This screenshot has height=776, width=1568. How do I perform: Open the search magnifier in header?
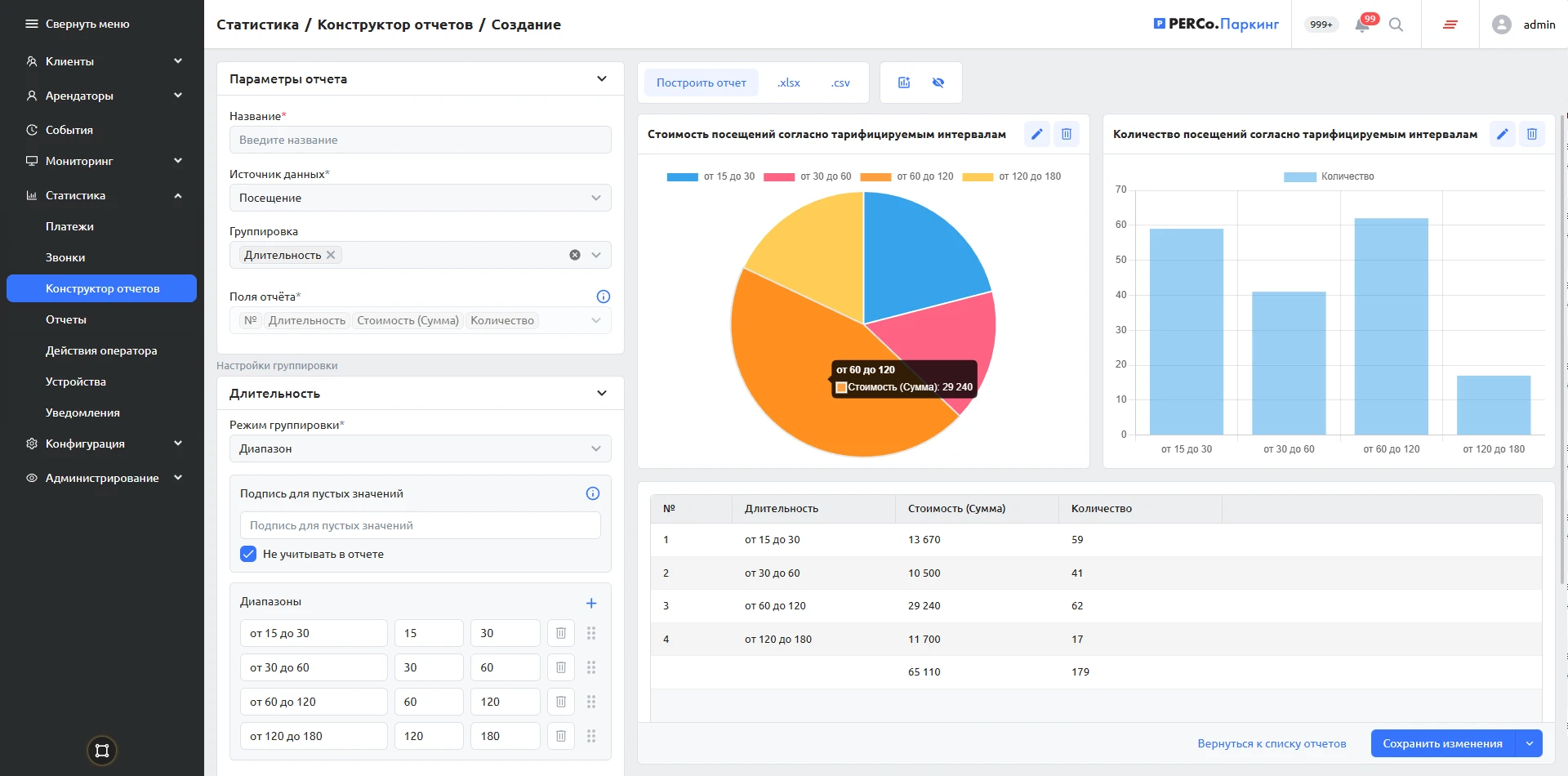[1396, 25]
